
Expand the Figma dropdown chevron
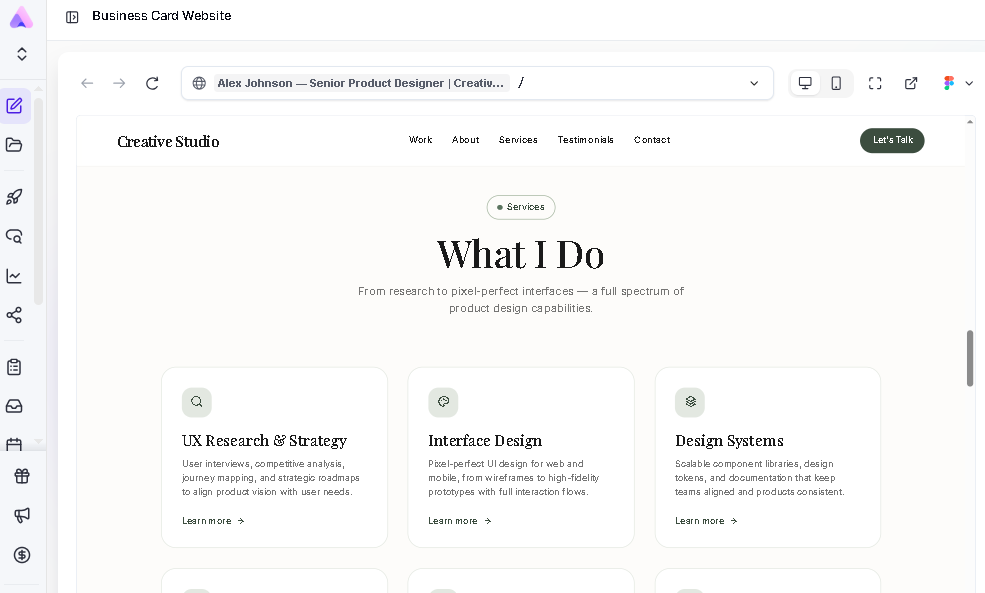pos(969,83)
